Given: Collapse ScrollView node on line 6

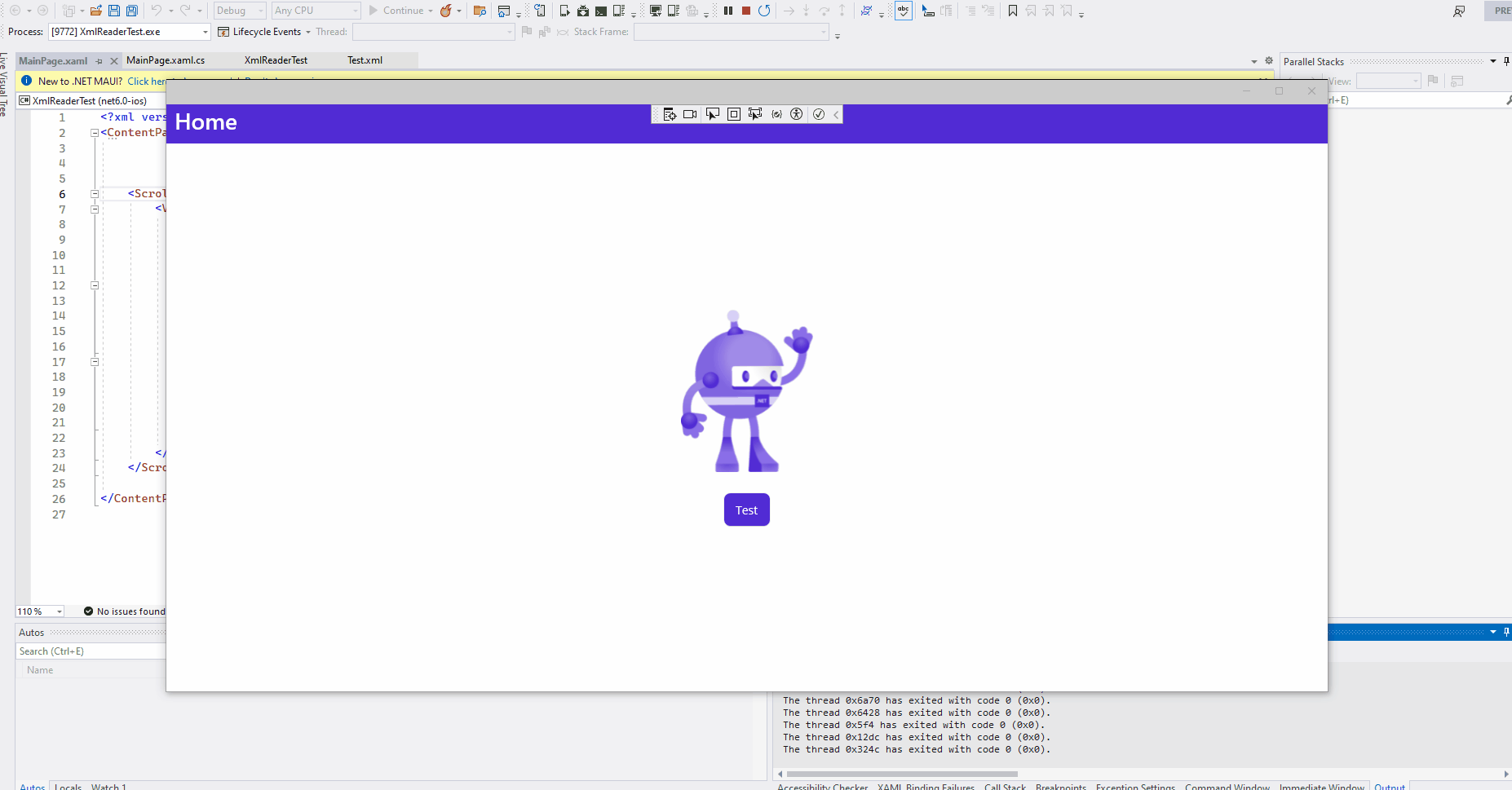Looking at the screenshot, I should tap(95, 194).
